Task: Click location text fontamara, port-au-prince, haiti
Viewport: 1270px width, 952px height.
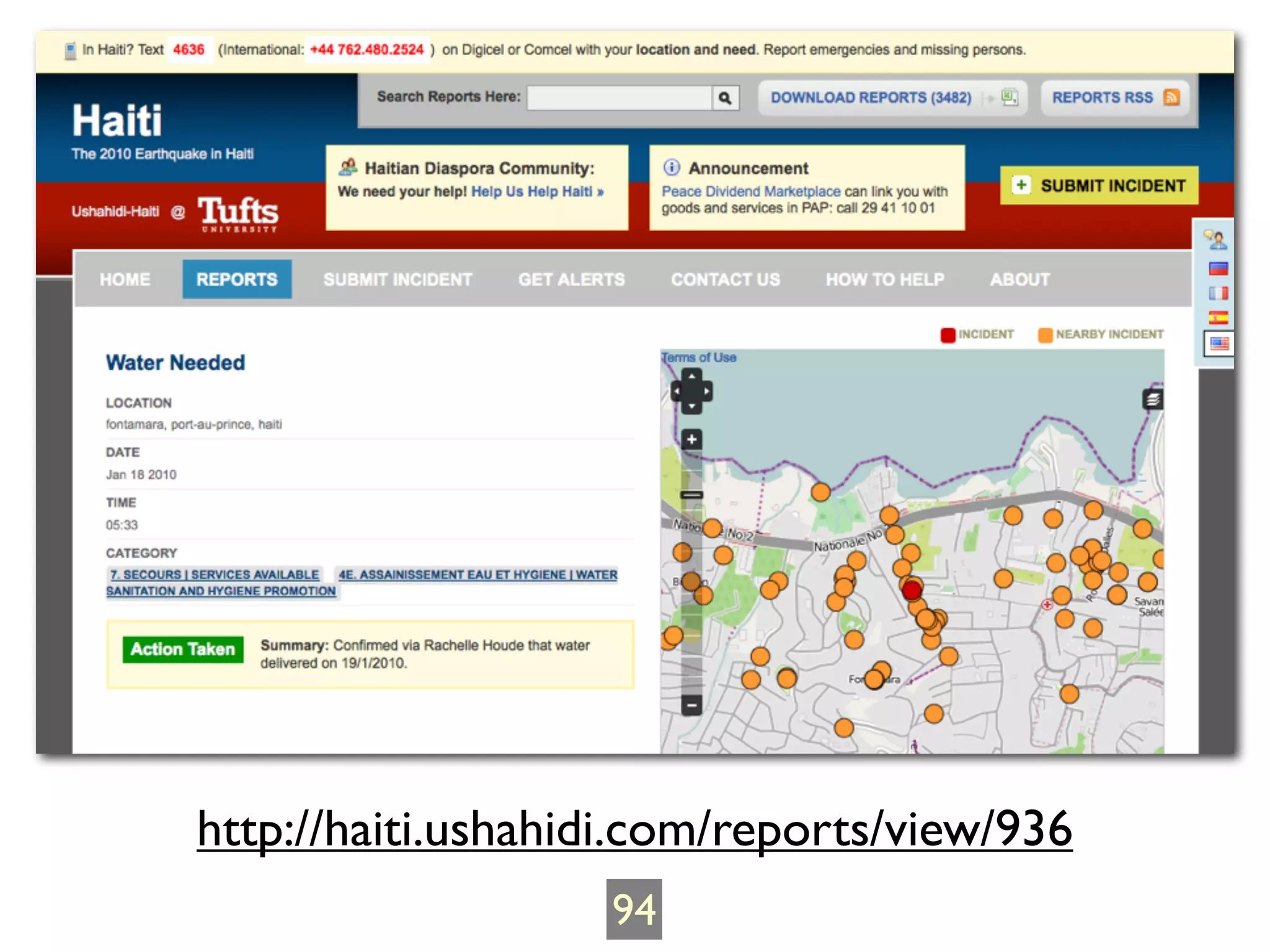Action: pyautogui.click(x=193, y=425)
